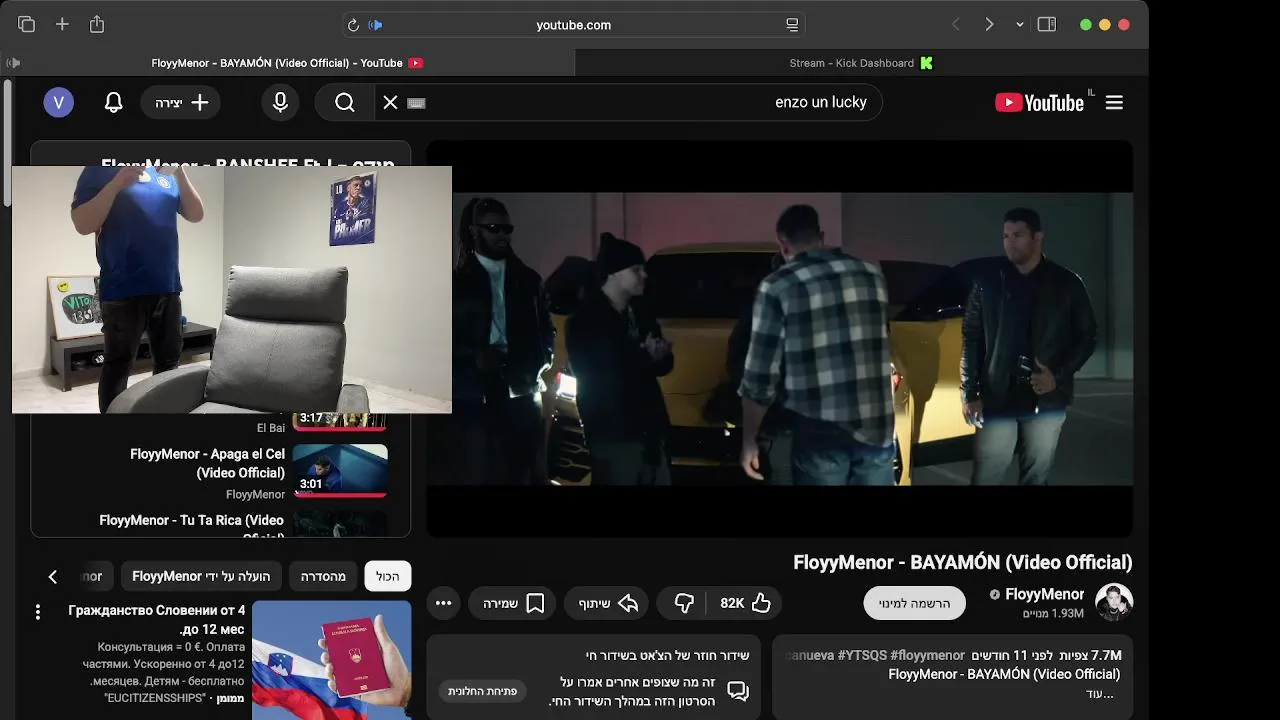Open the reader icon in address bar
This screenshot has width=1280, height=720.
pos(792,25)
